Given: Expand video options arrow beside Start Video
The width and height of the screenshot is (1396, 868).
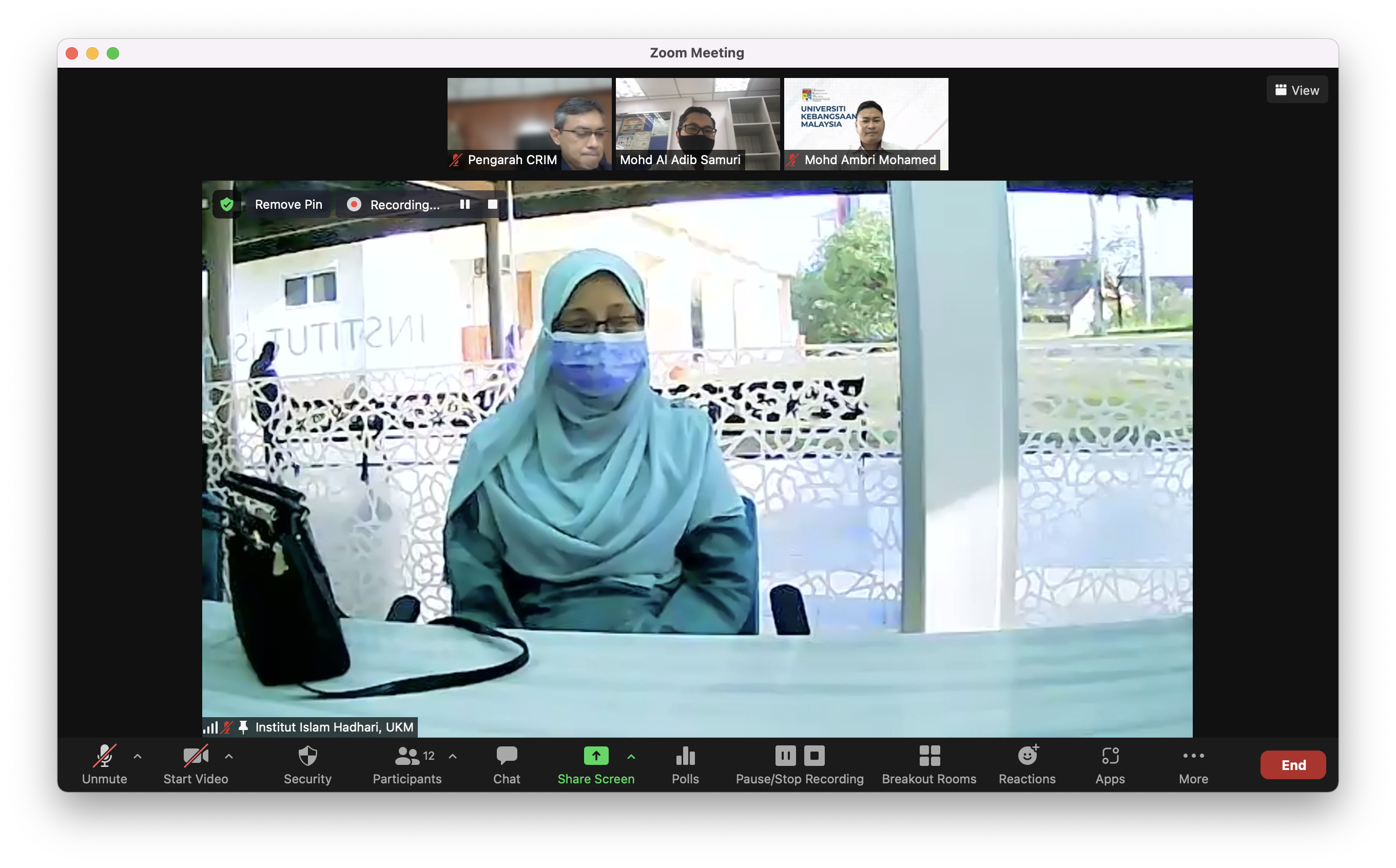Looking at the screenshot, I should tap(228, 757).
